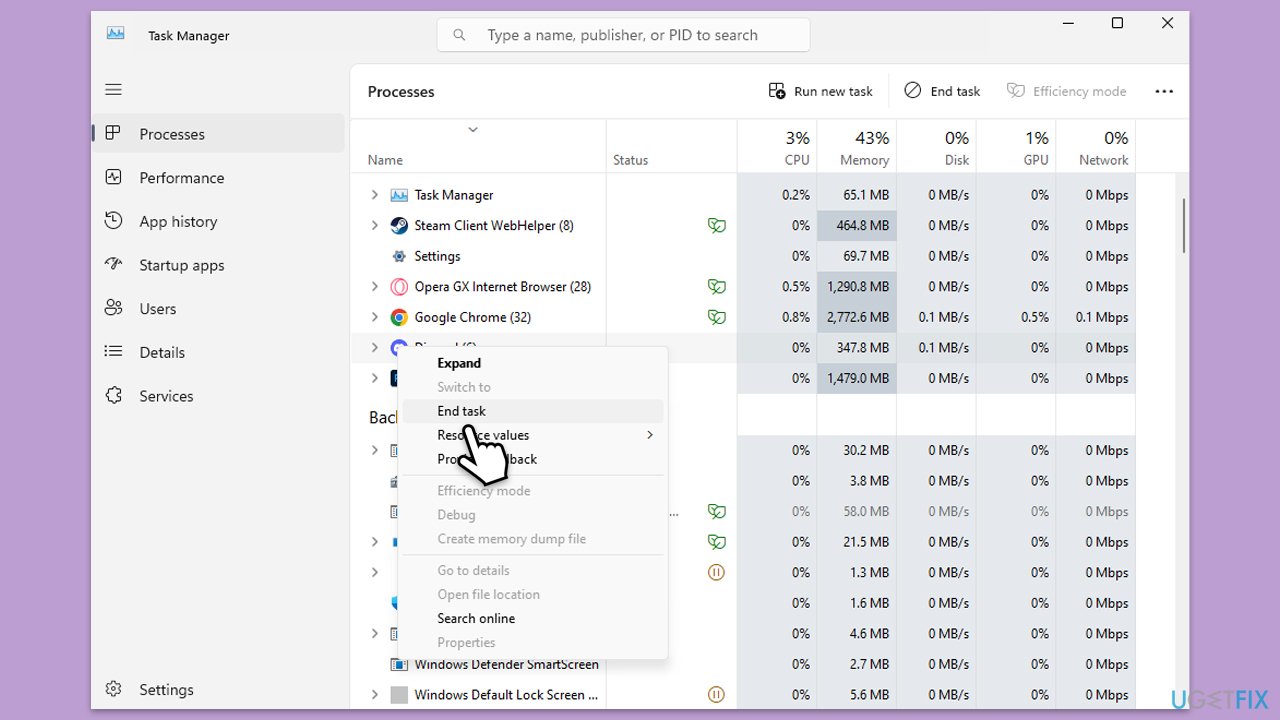Image resolution: width=1280 pixels, height=720 pixels.
Task: Click the search box for name, publisher, or PID
Action: pyautogui.click(x=623, y=35)
